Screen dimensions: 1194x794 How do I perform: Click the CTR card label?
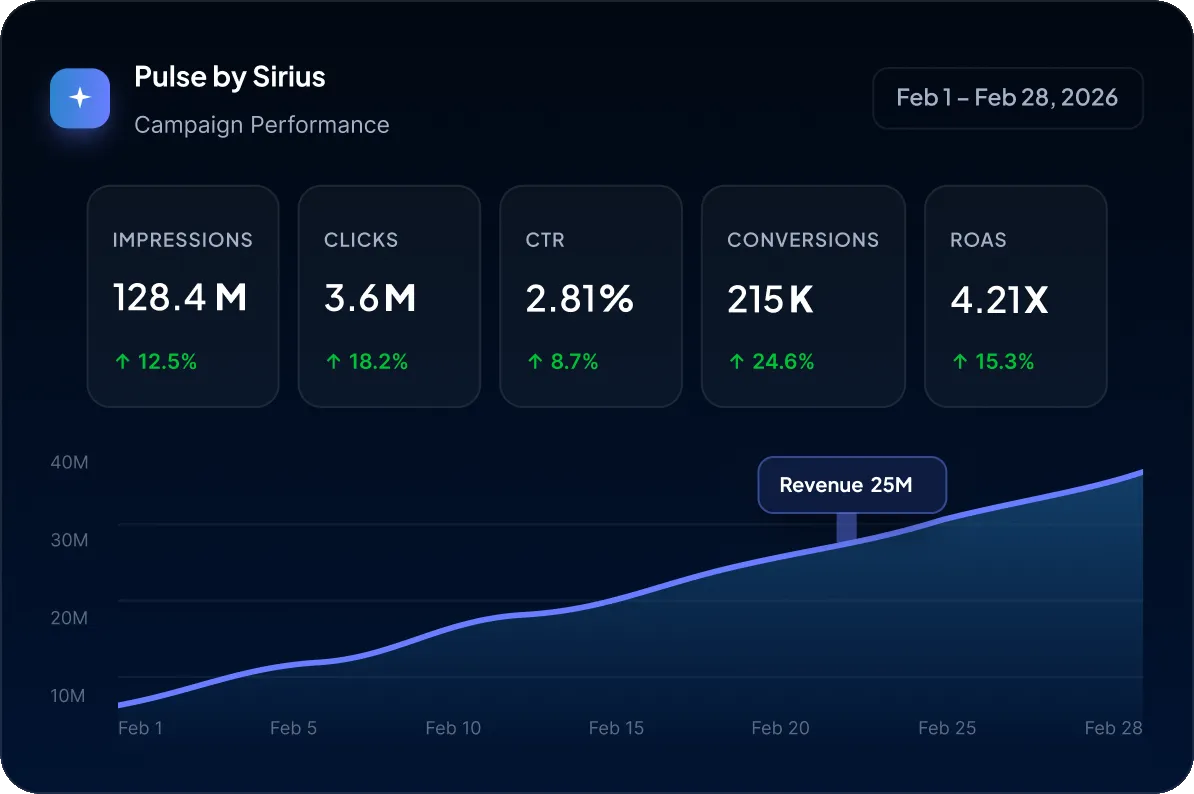[545, 240]
